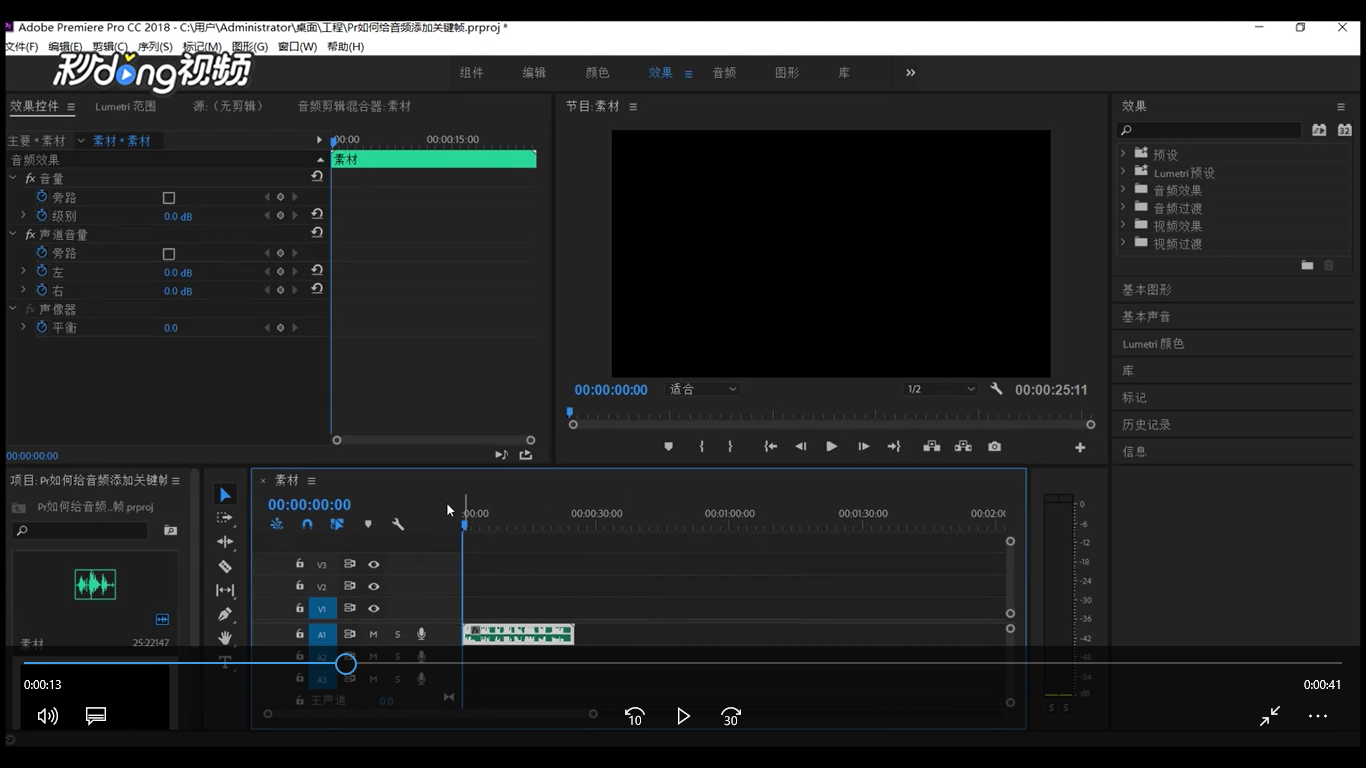The image size is (1366, 768).
Task: Open the 适合 zoom dropdown
Action: 703,389
